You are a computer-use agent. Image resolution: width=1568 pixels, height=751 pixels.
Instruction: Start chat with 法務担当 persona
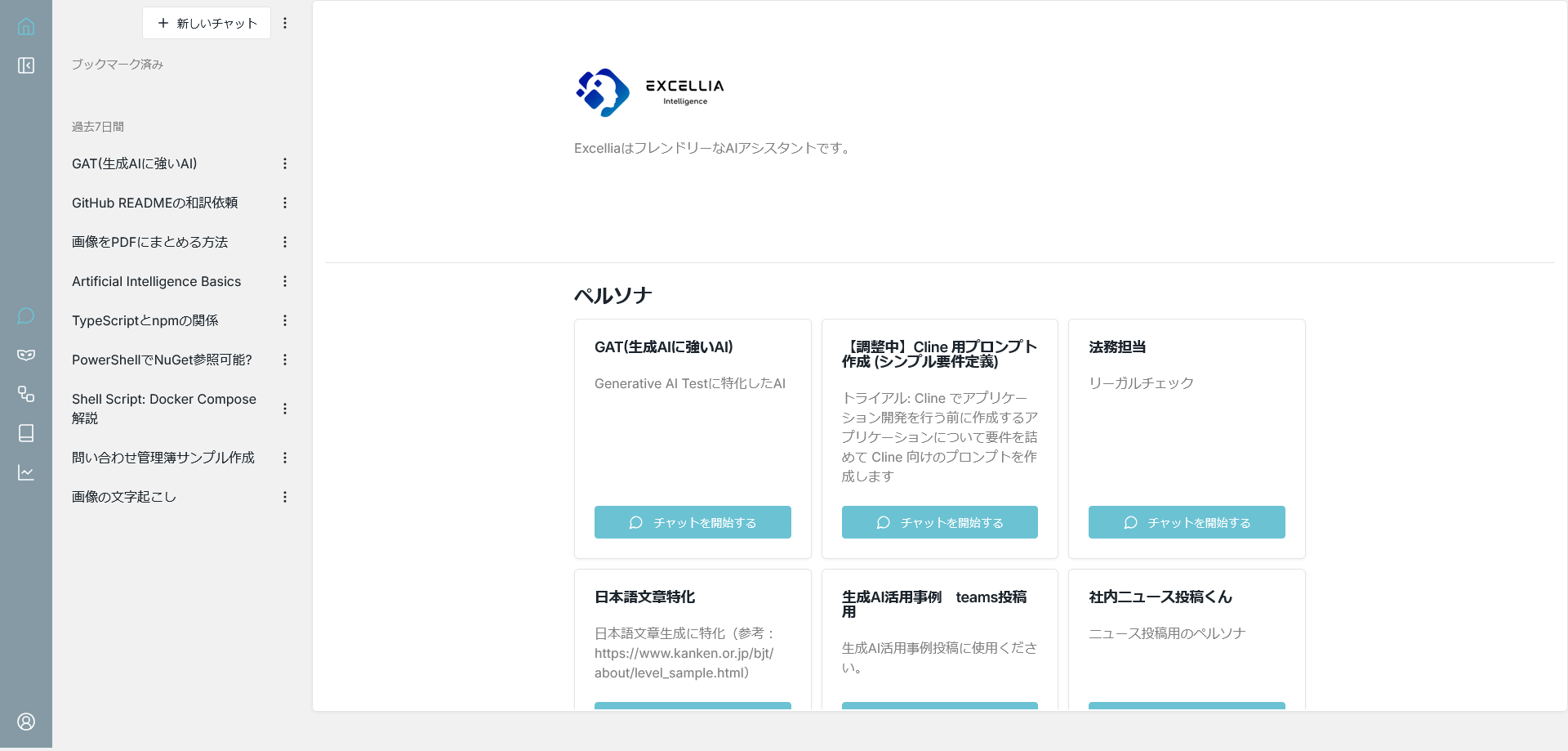(1187, 522)
